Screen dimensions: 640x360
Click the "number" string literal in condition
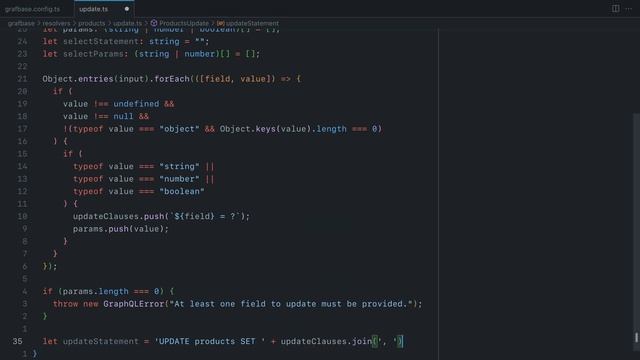pyautogui.click(x=179, y=179)
